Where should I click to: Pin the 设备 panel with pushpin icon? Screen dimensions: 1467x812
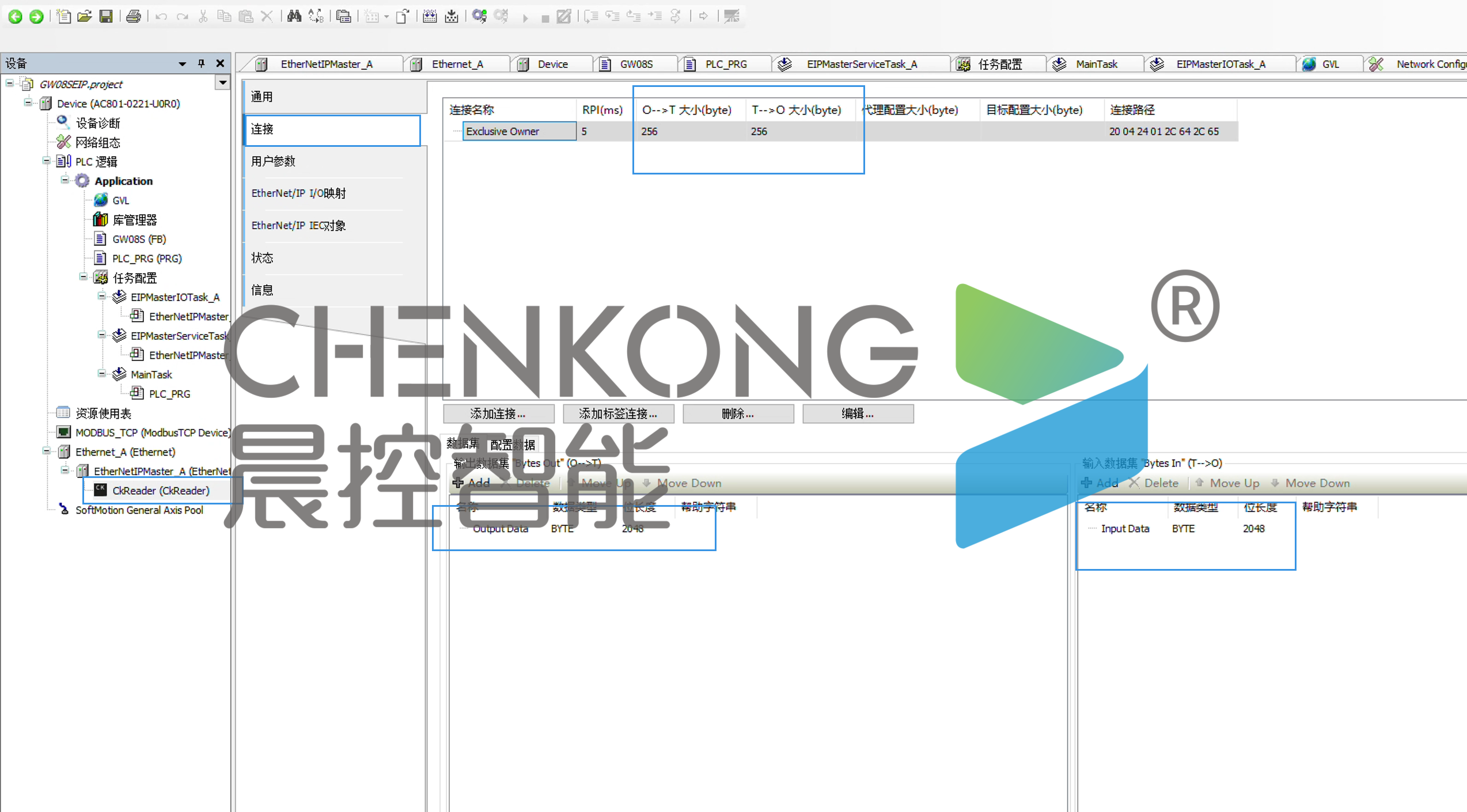click(x=201, y=63)
